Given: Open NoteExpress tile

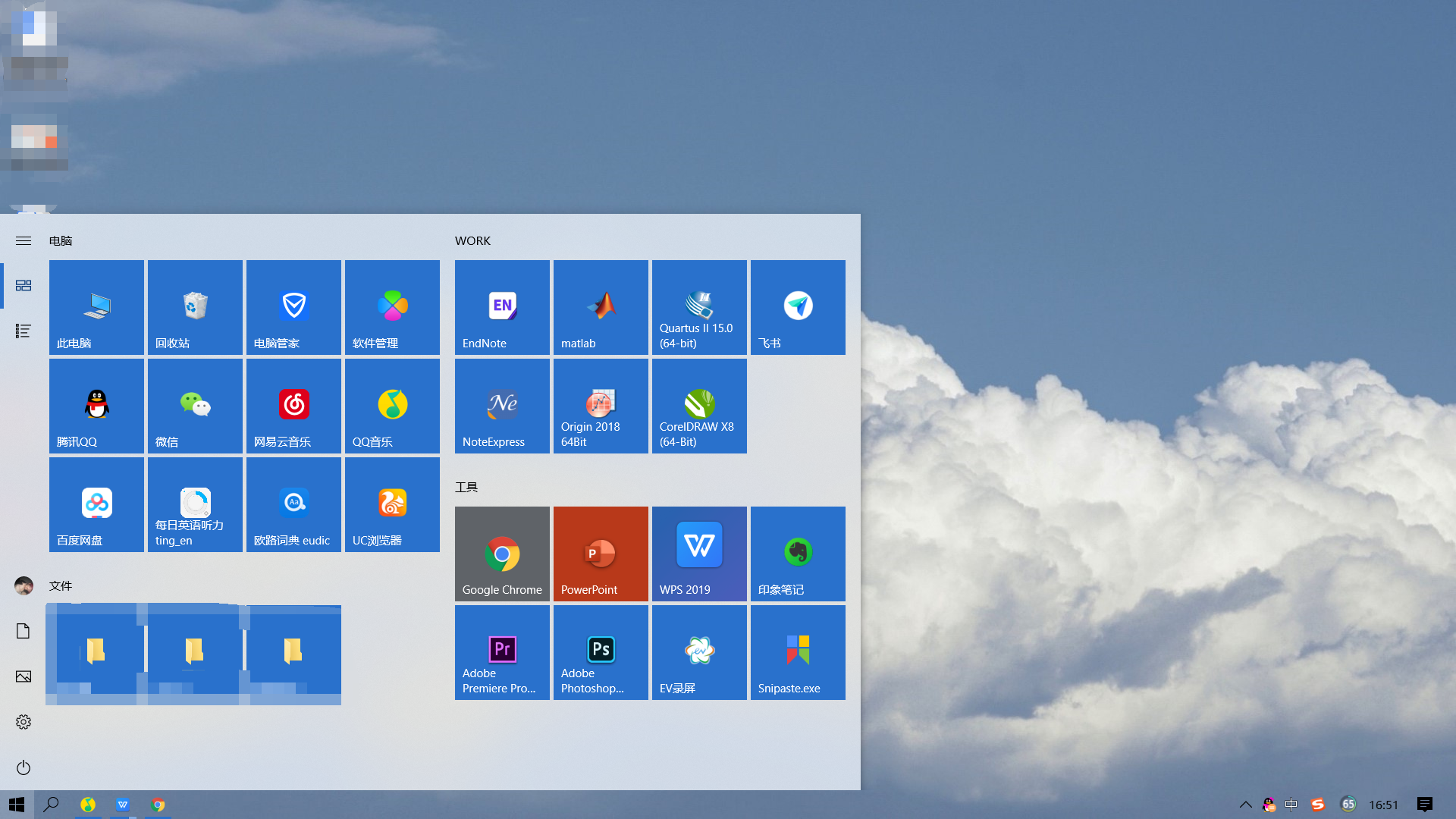Looking at the screenshot, I should coord(501,406).
